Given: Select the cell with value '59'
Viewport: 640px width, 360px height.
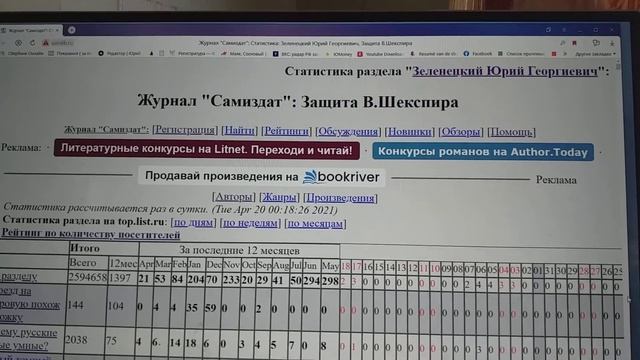Looking at the screenshot, I should click(211, 307).
